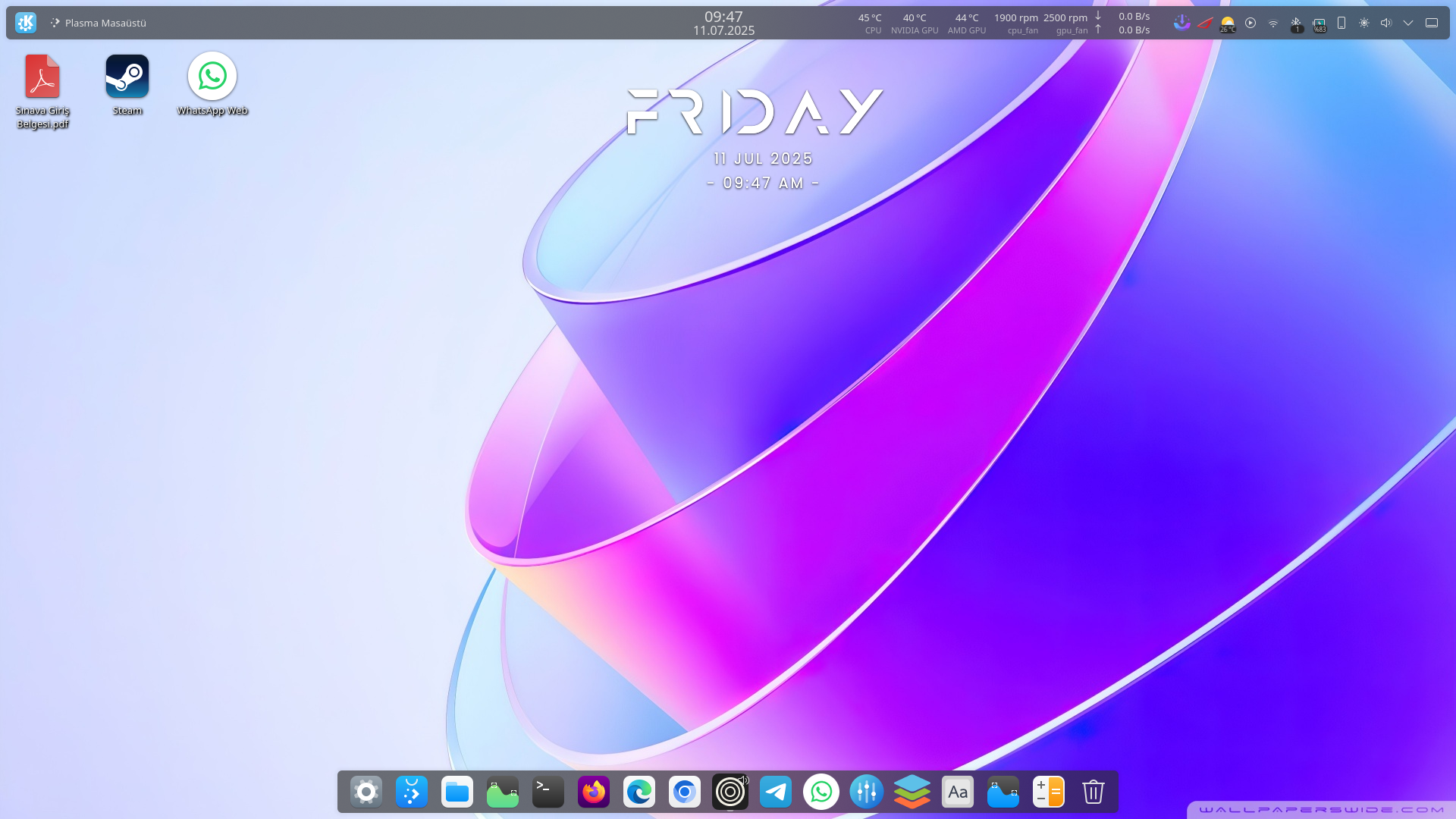
Task: Open the KDE Connect phone tray icon
Action: tap(1341, 23)
